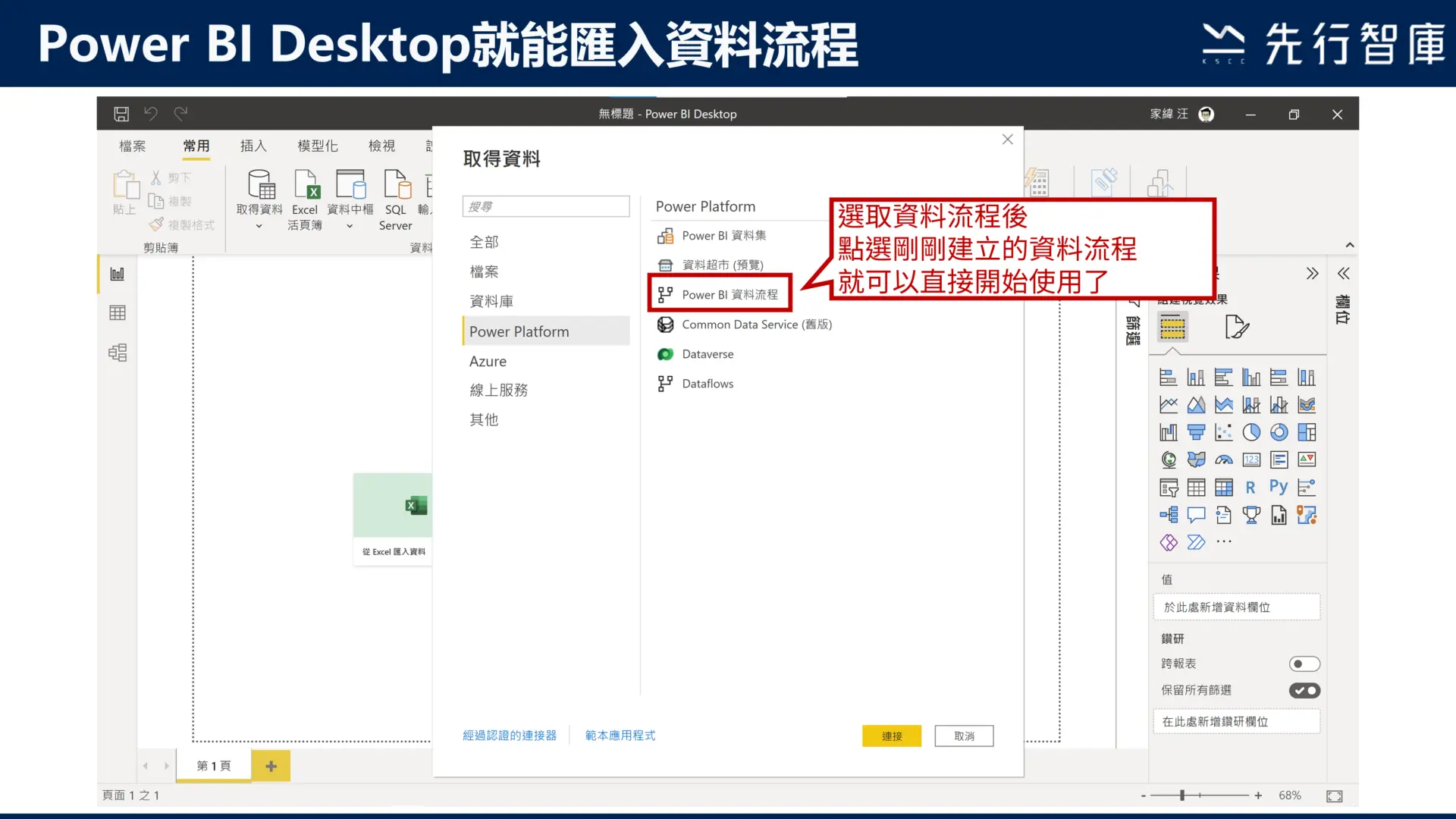Open the 檔案 ribbon tab
The height and width of the screenshot is (819, 1456).
(133, 146)
